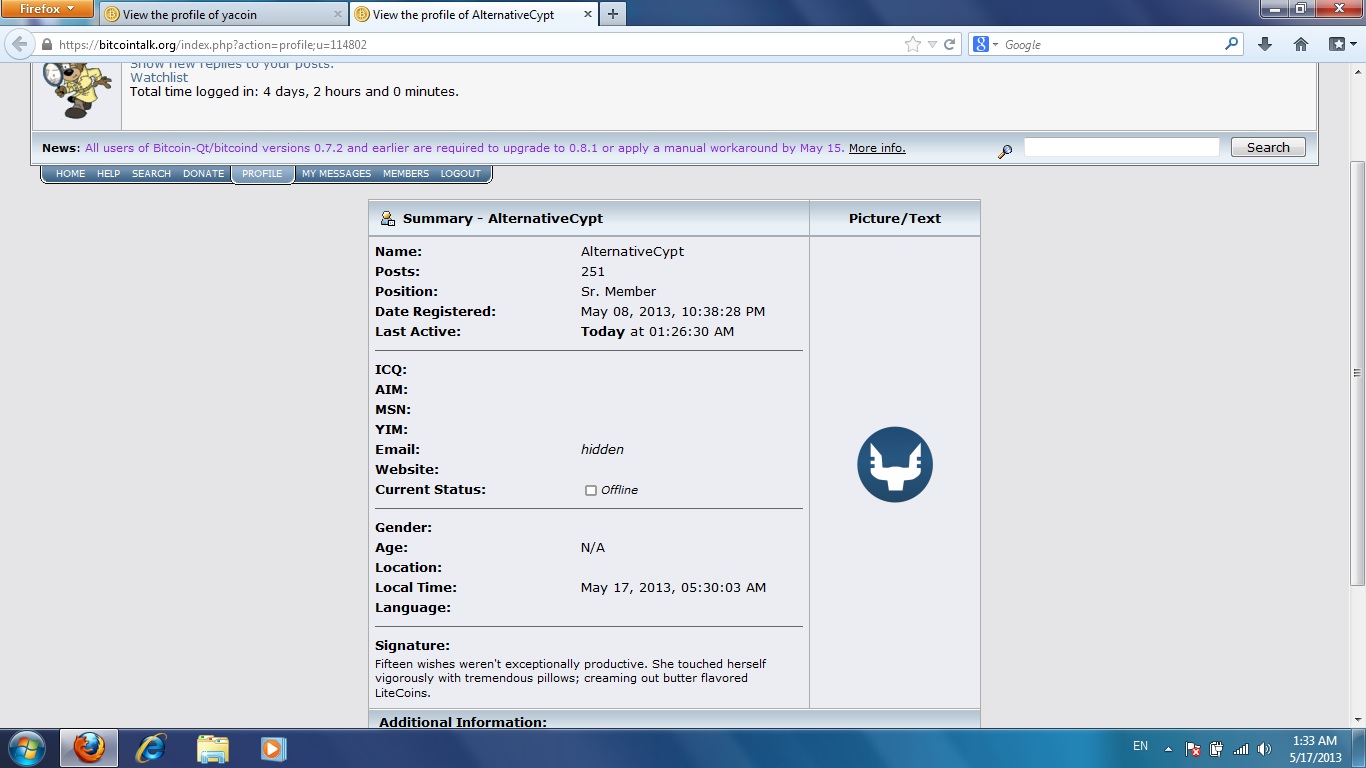Click local time 'May 17, 2013, 05:30:03 AM'
Screen dimensions: 1366x768
click(673, 588)
